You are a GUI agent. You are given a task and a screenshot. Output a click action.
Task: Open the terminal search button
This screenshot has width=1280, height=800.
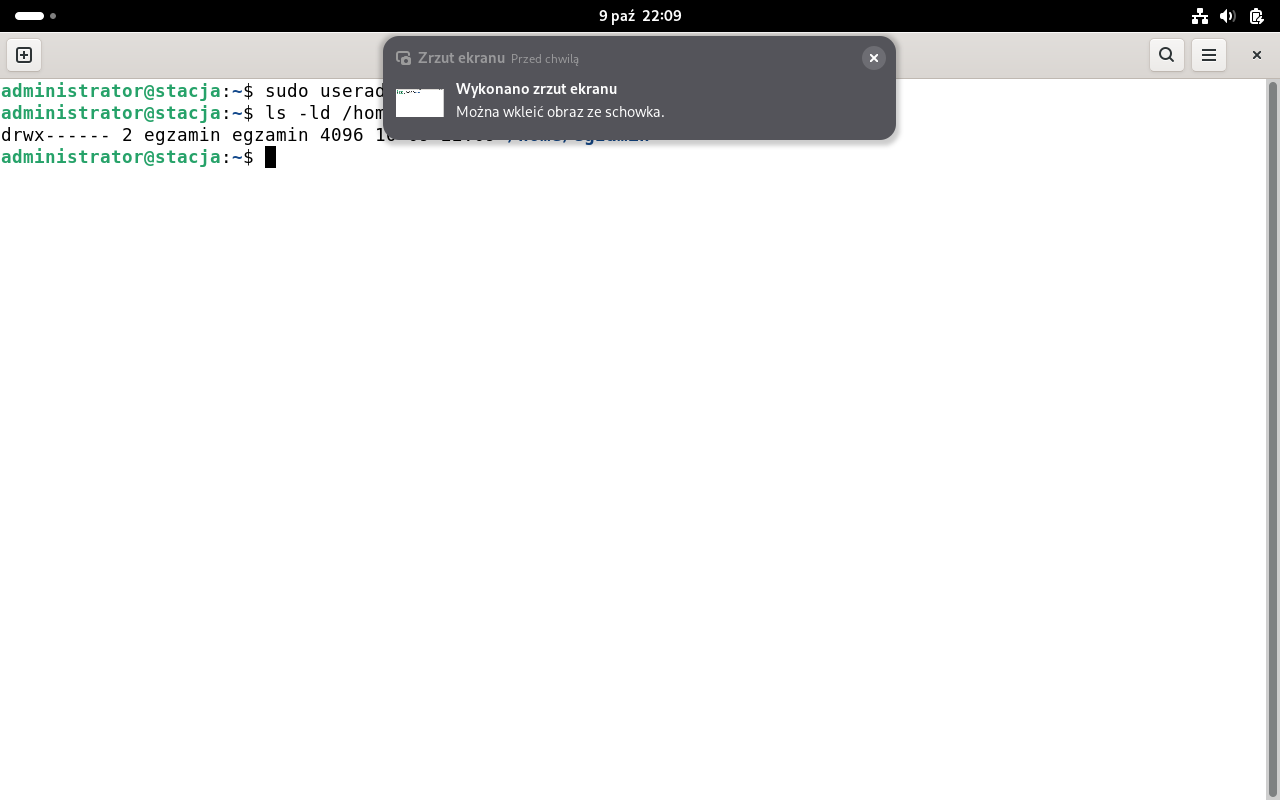tap(1167, 55)
